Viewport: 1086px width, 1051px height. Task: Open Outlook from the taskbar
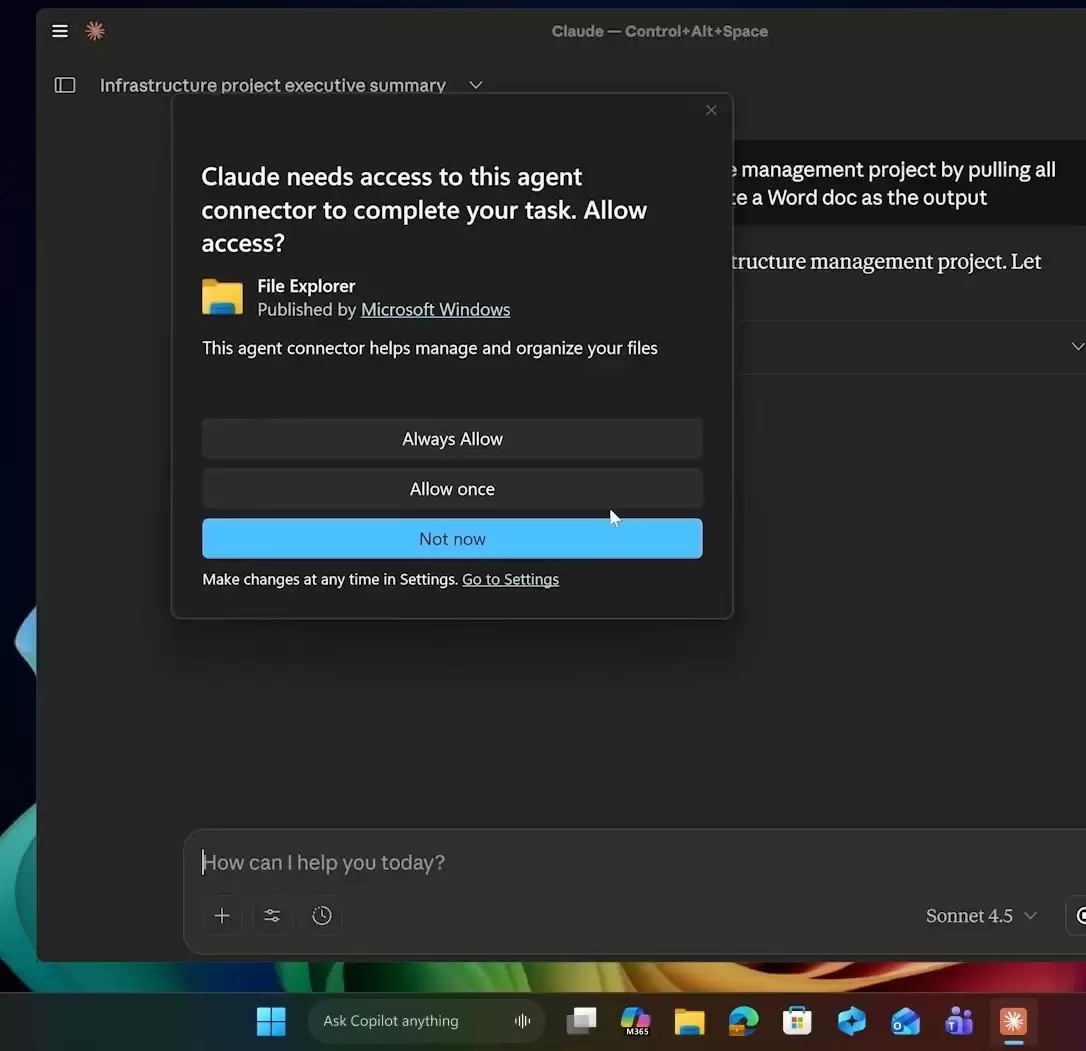click(x=905, y=1021)
